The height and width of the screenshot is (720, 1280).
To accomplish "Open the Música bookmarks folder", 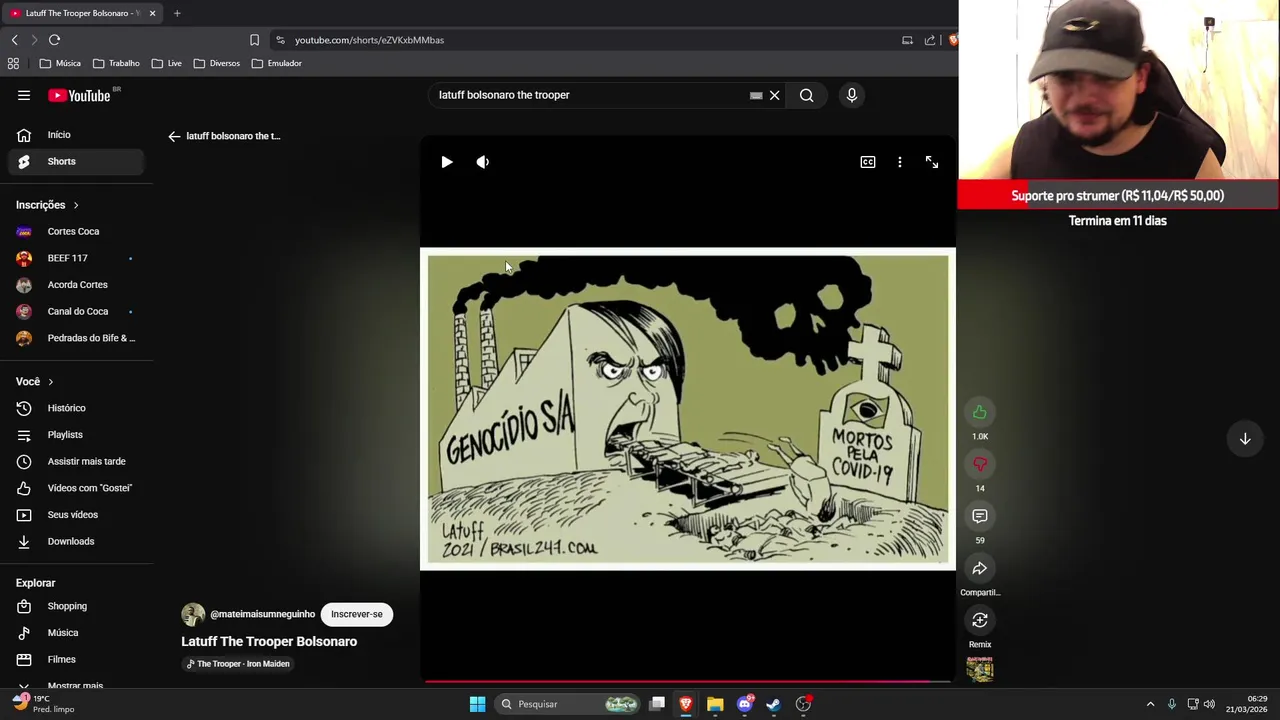I will point(60,63).
